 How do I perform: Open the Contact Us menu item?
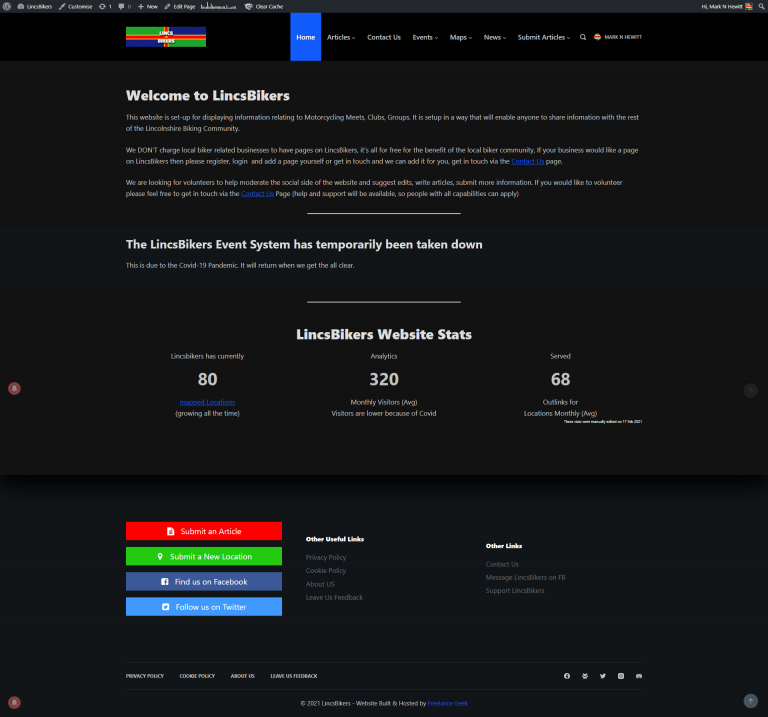[384, 37]
